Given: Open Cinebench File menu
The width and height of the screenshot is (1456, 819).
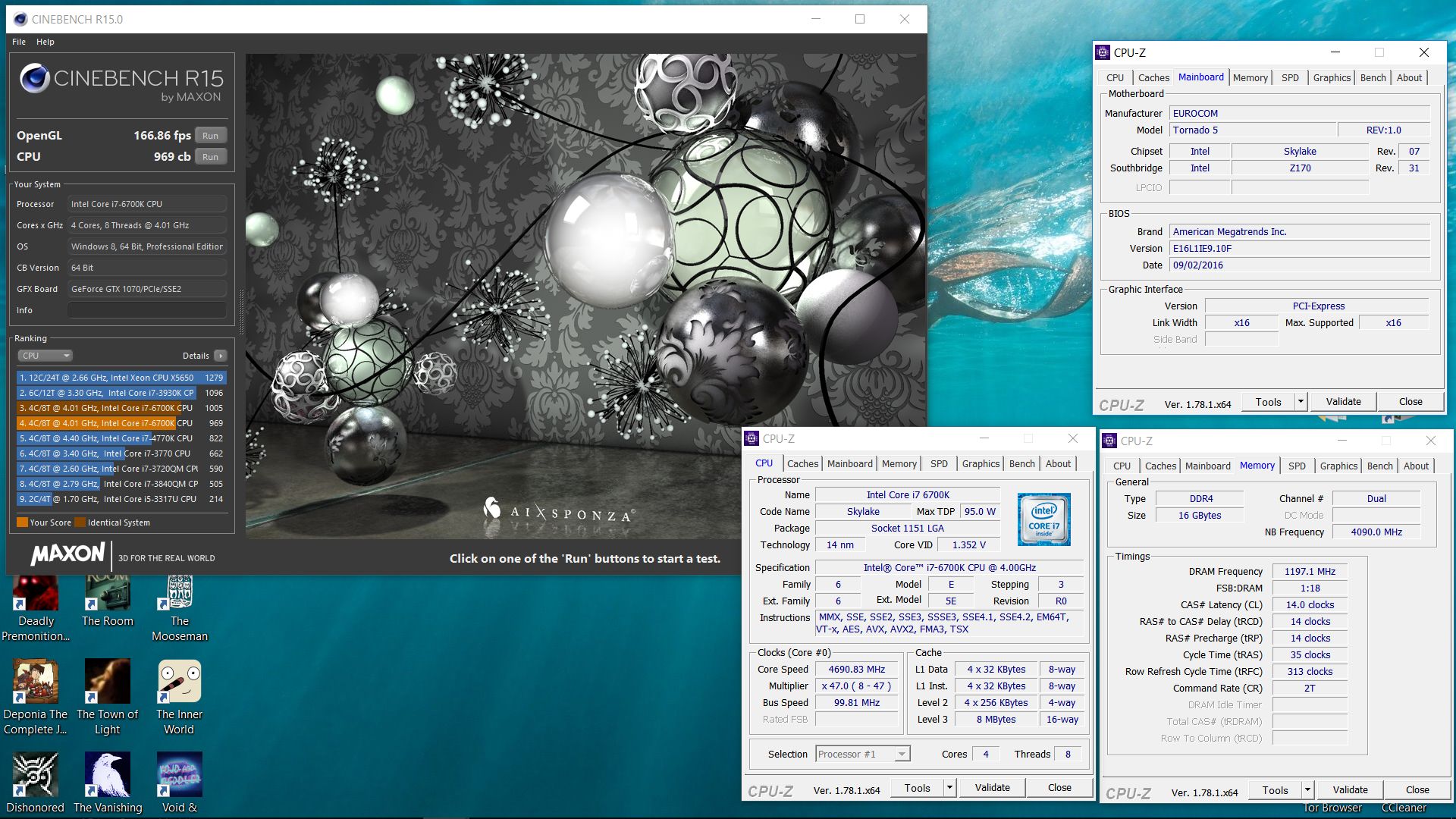Looking at the screenshot, I should pos(19,42).
